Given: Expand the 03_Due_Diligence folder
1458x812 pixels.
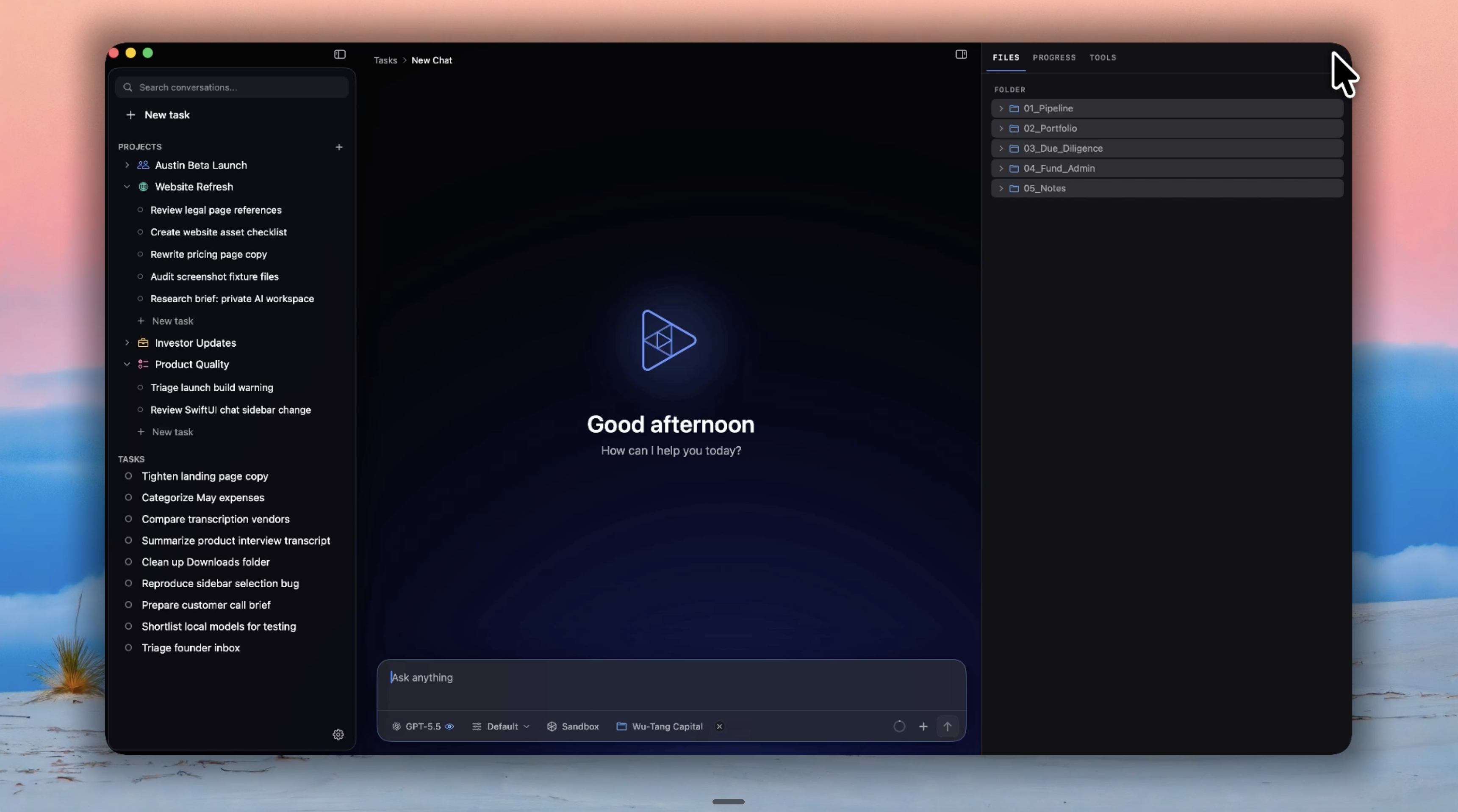Looking at the screenshot, I should (x=1001, y=148).
